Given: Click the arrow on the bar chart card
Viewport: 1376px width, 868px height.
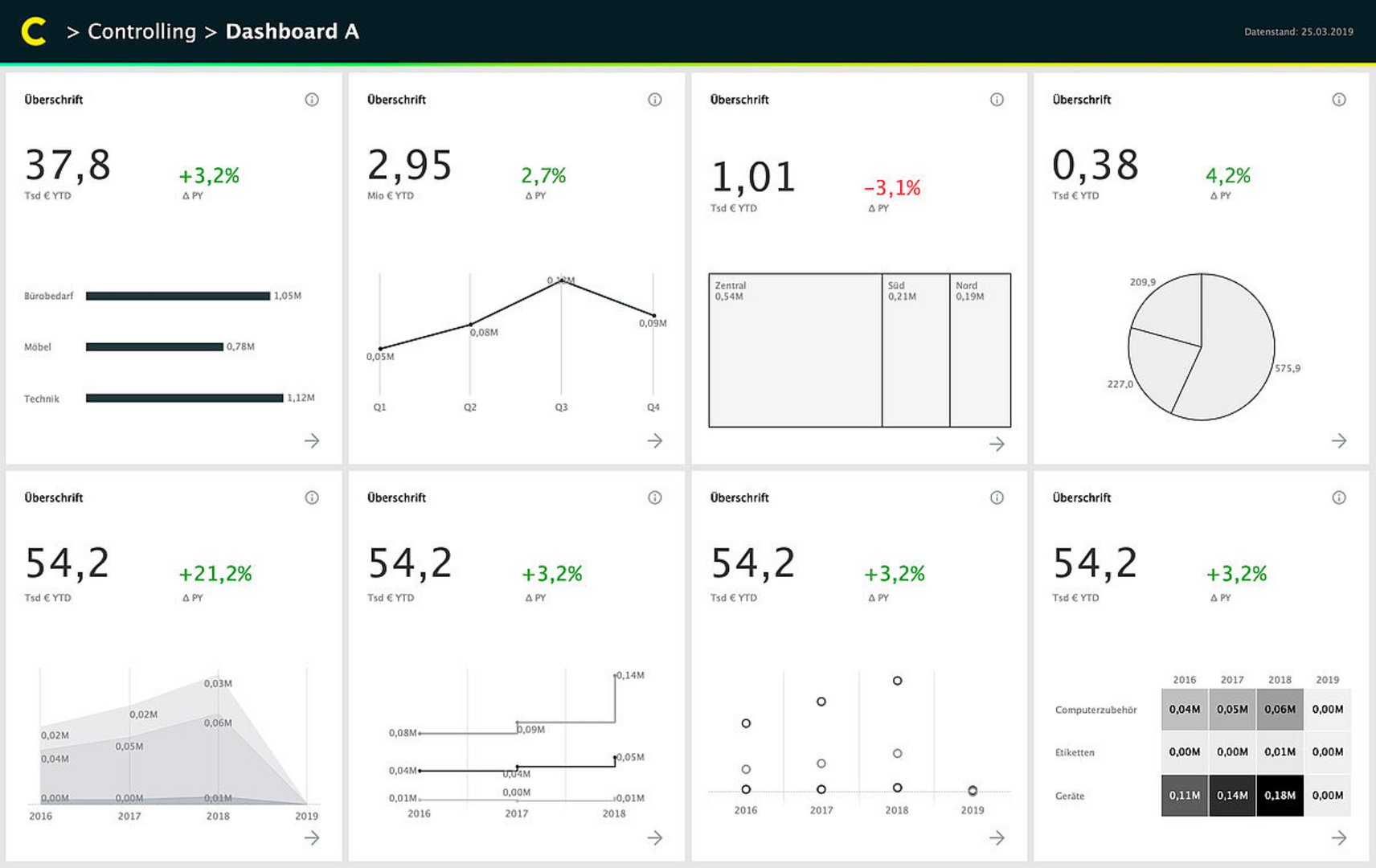Looking at the screenshot, I should pyautogui.click(x=312, y=440).
